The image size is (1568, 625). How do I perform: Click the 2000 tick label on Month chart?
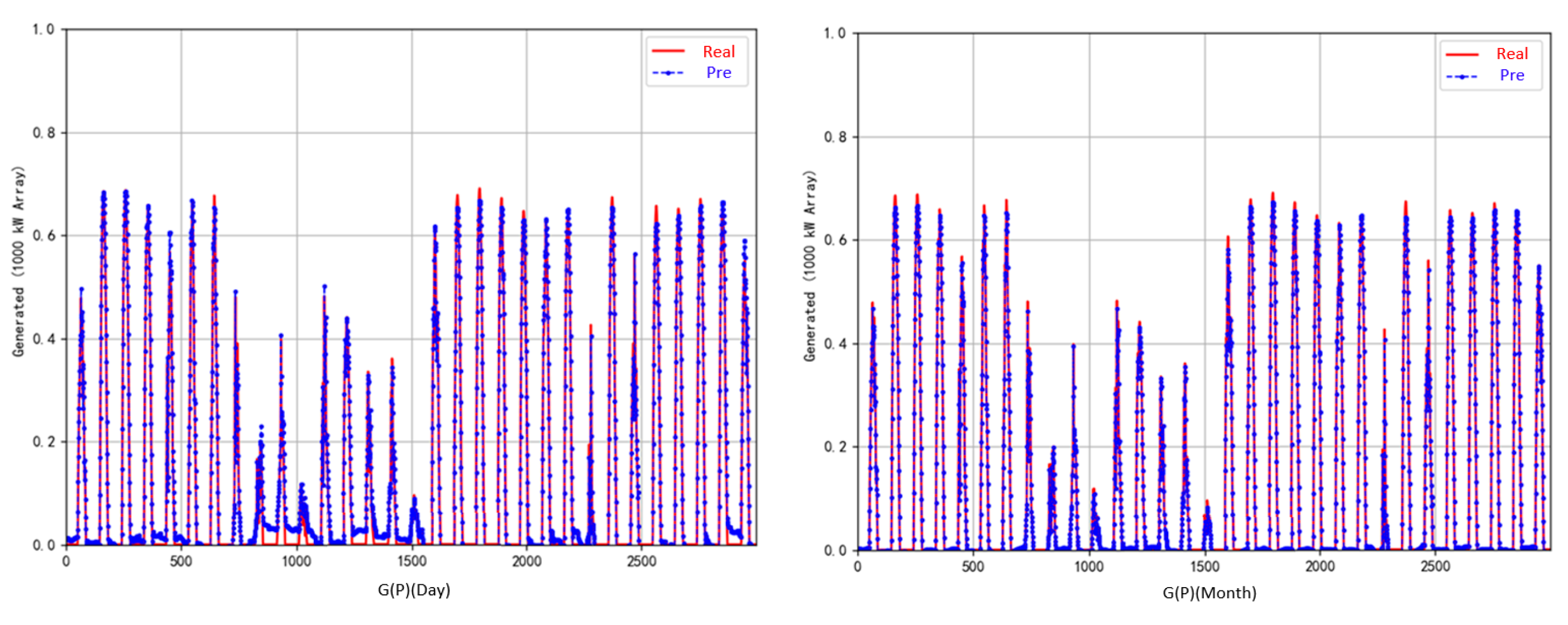[x=1319, y=566]
